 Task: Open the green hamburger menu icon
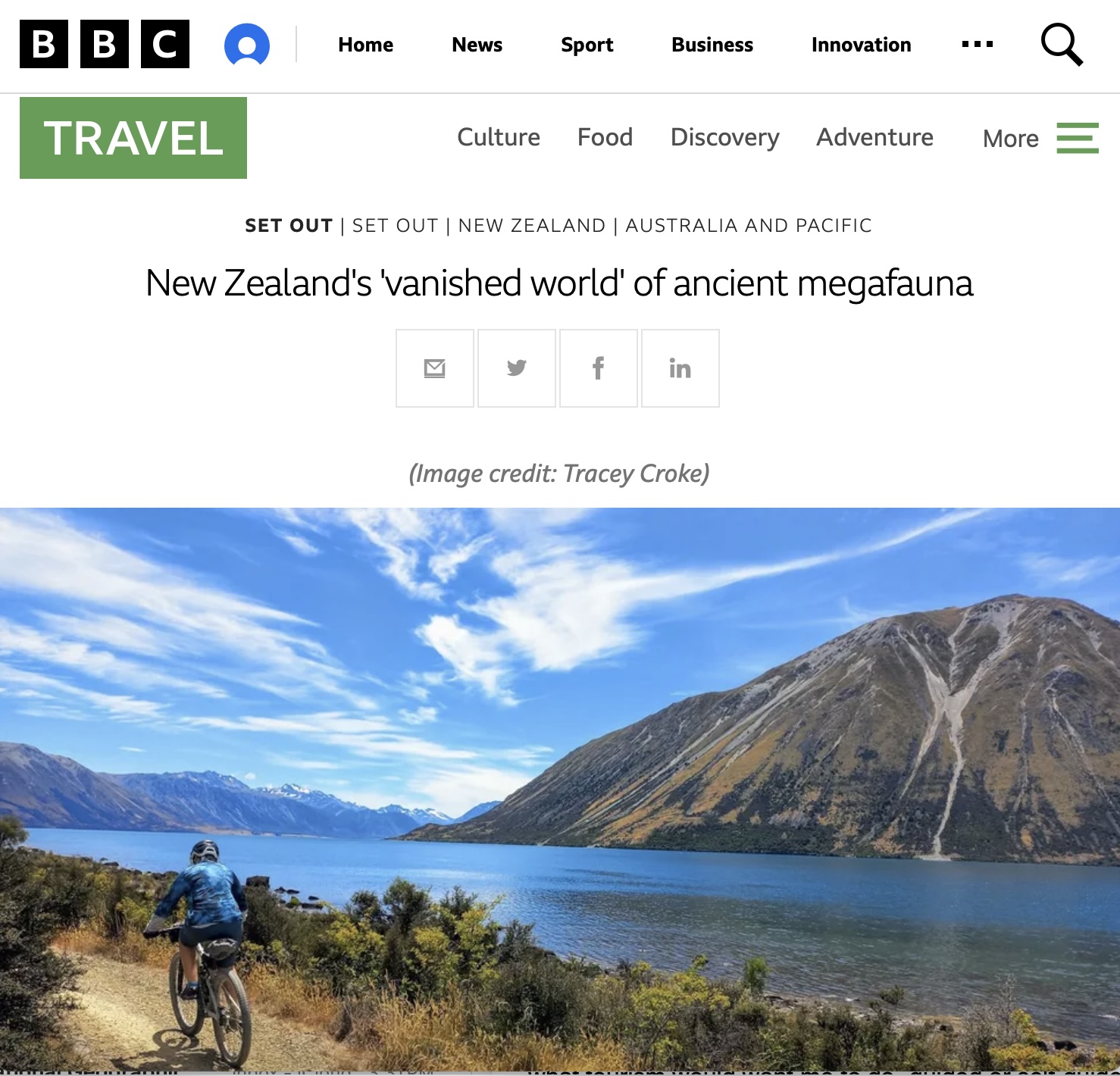click(1078, 138)
